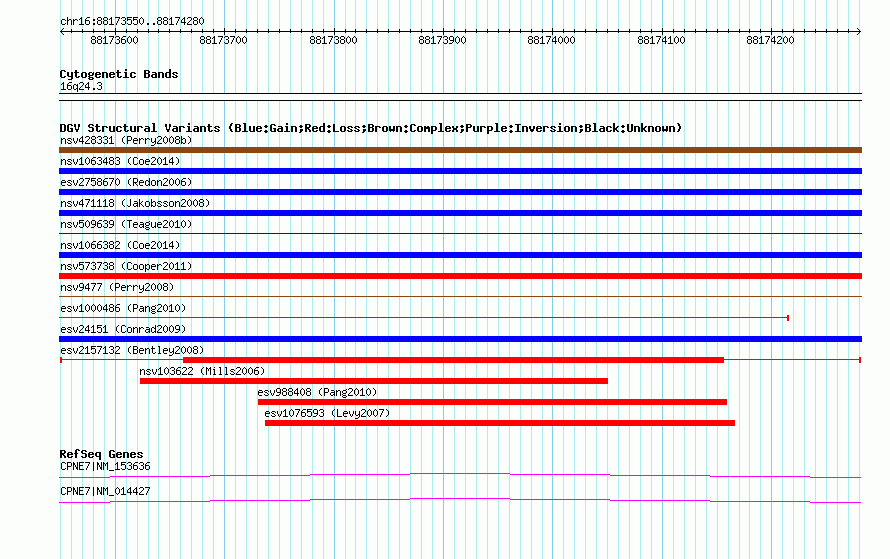Click the nsv428331 (Perry2008b) label
Screen dimensions: 890x559
[126, 140]
